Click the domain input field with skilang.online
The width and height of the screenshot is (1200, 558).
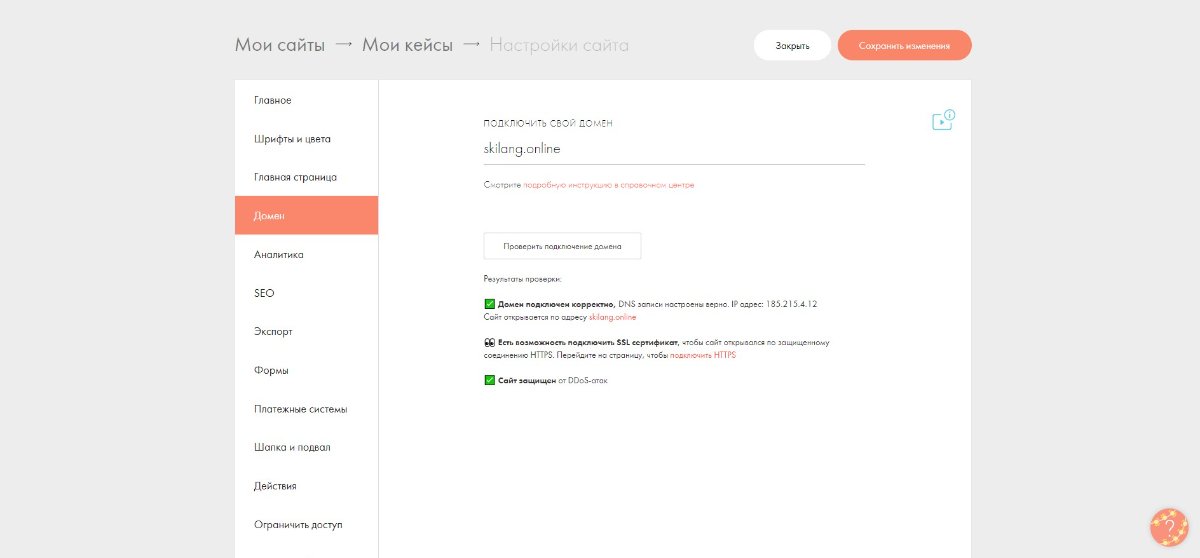pos(673,149)
